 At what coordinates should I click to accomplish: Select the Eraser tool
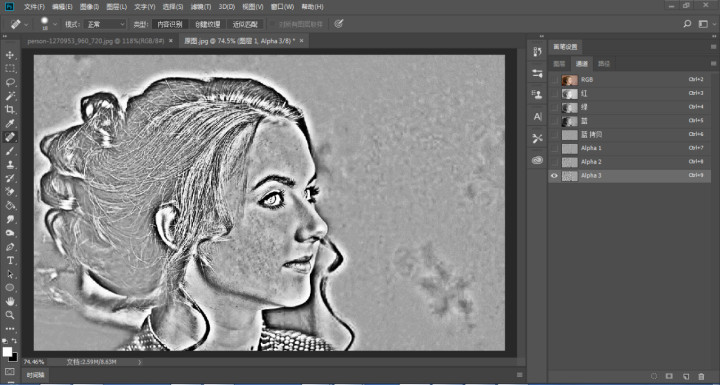coord(10,192)
